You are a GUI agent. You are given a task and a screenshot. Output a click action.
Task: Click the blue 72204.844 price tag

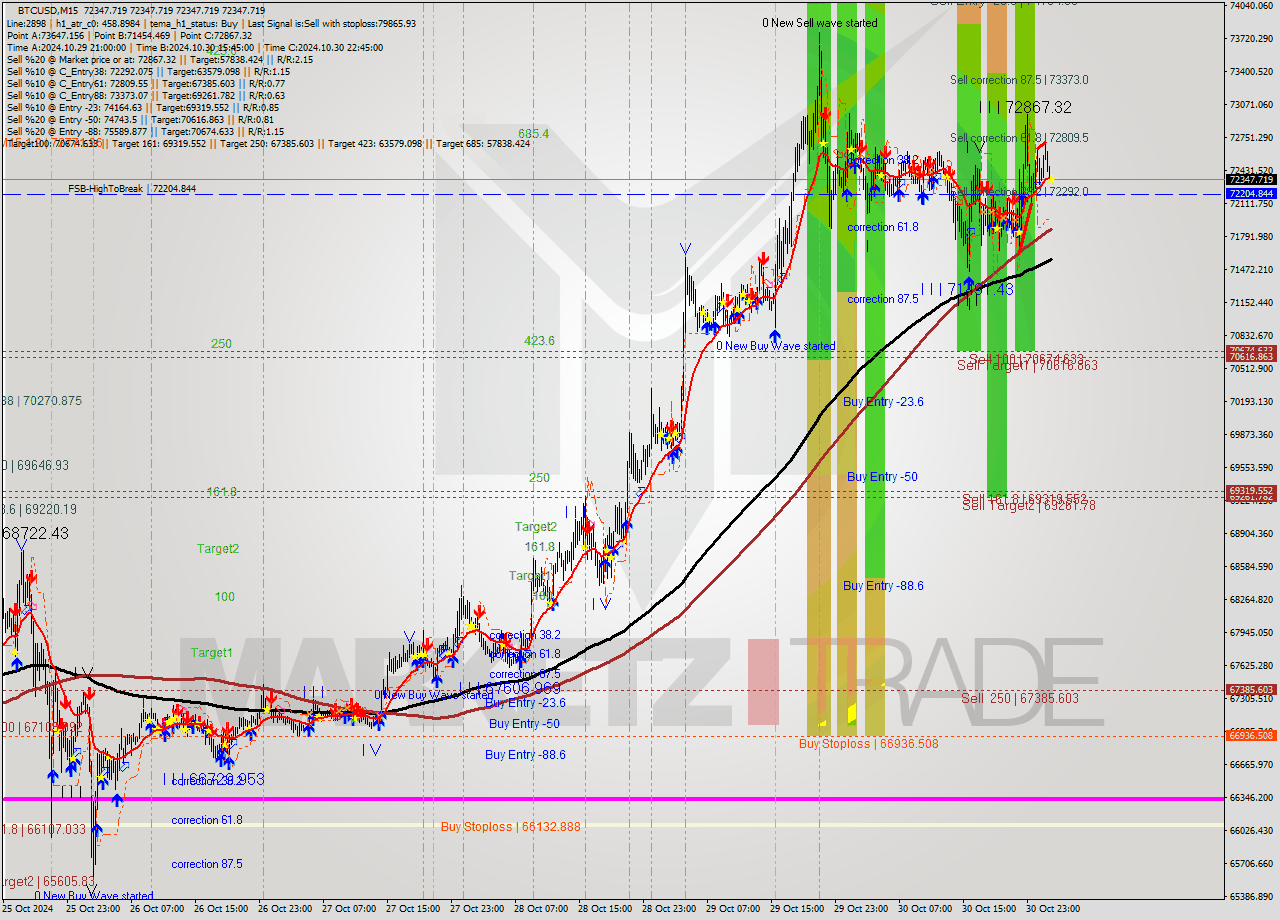point(1250,193)
